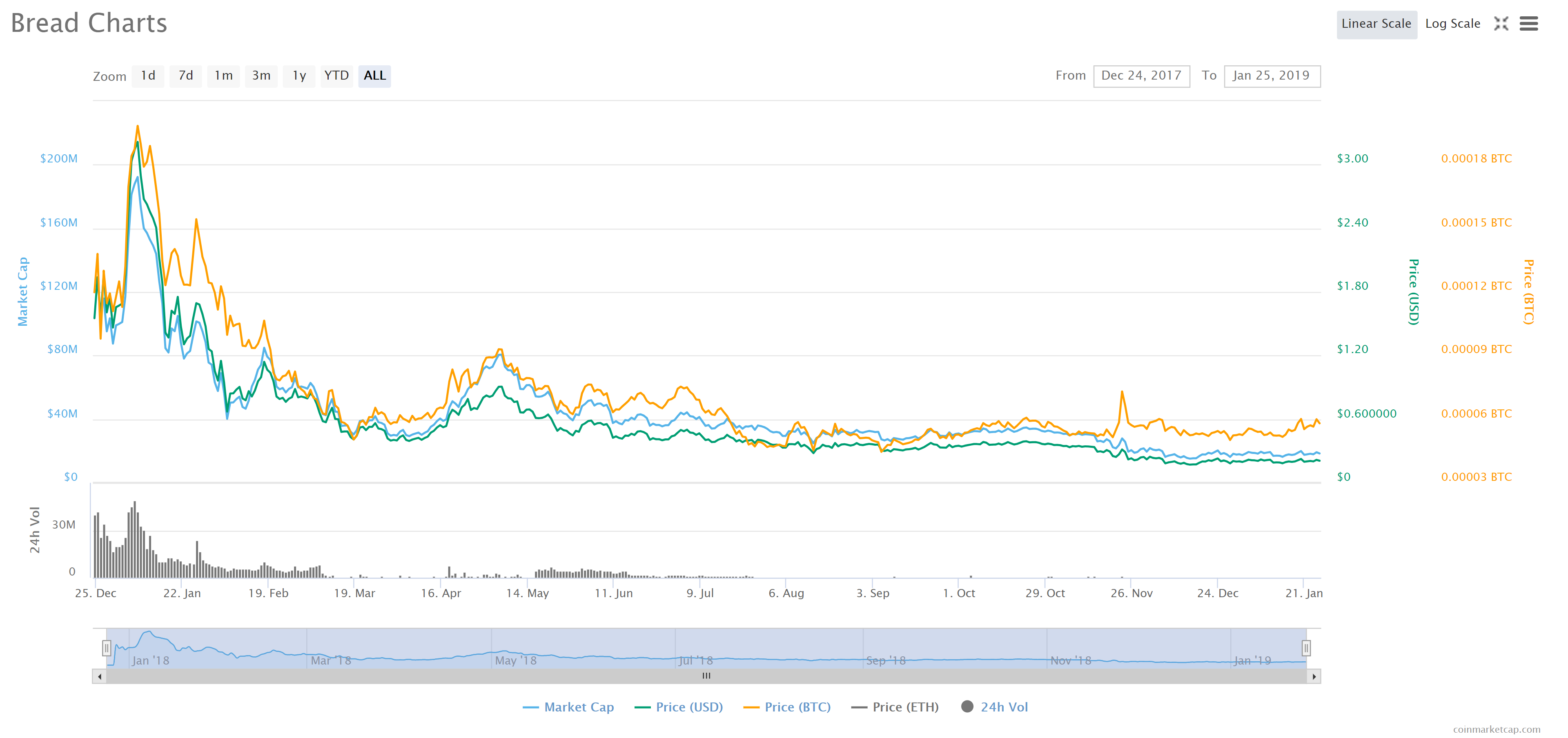The image size is (1568, 738).
Task: Open the To date picker field
Action: point(1272,76)
